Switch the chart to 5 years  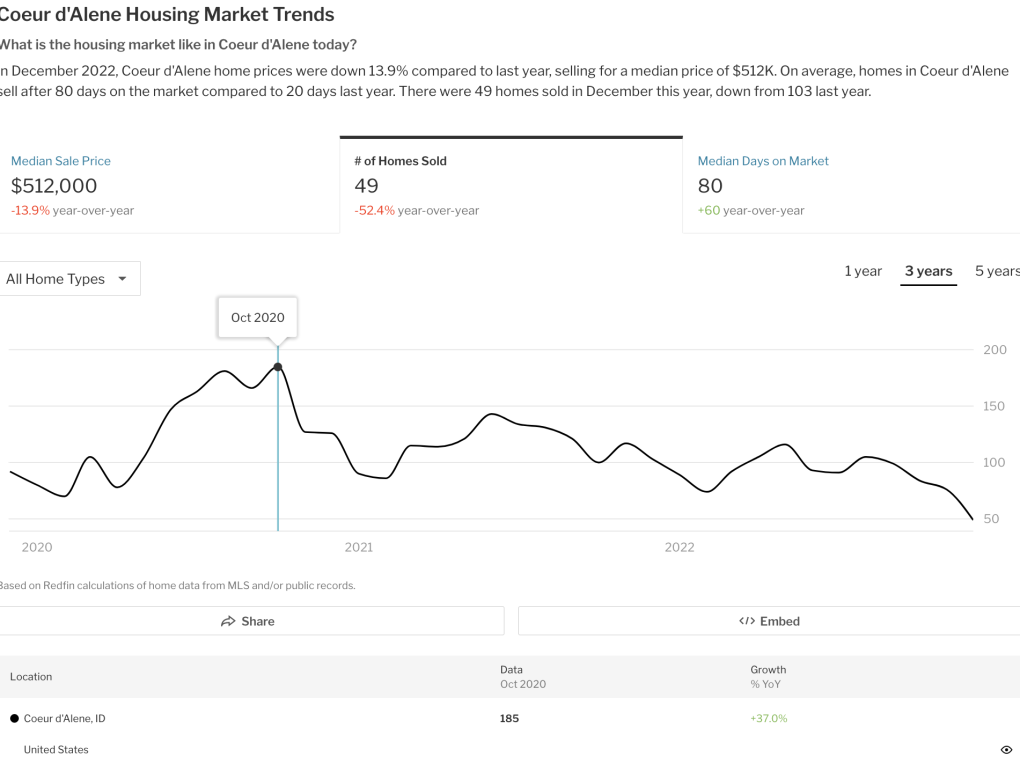997,271
